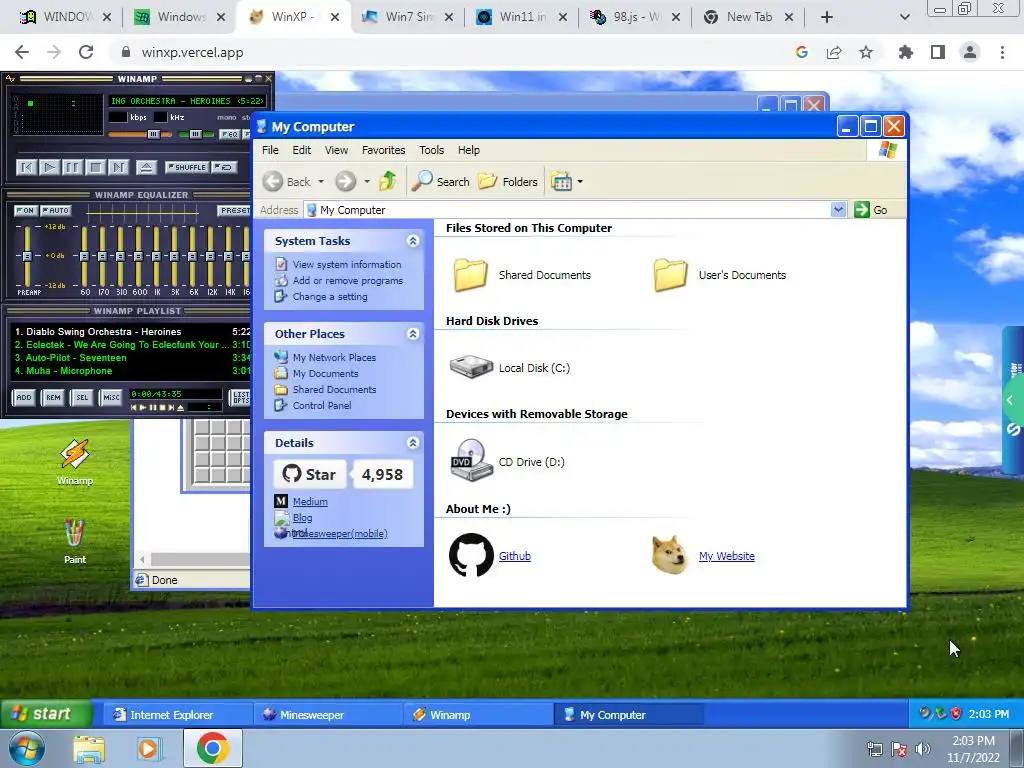The height and width of the screenshot is (768, 1024).
Task: Open Help menu in My Computer
Action: click(469, 150)
